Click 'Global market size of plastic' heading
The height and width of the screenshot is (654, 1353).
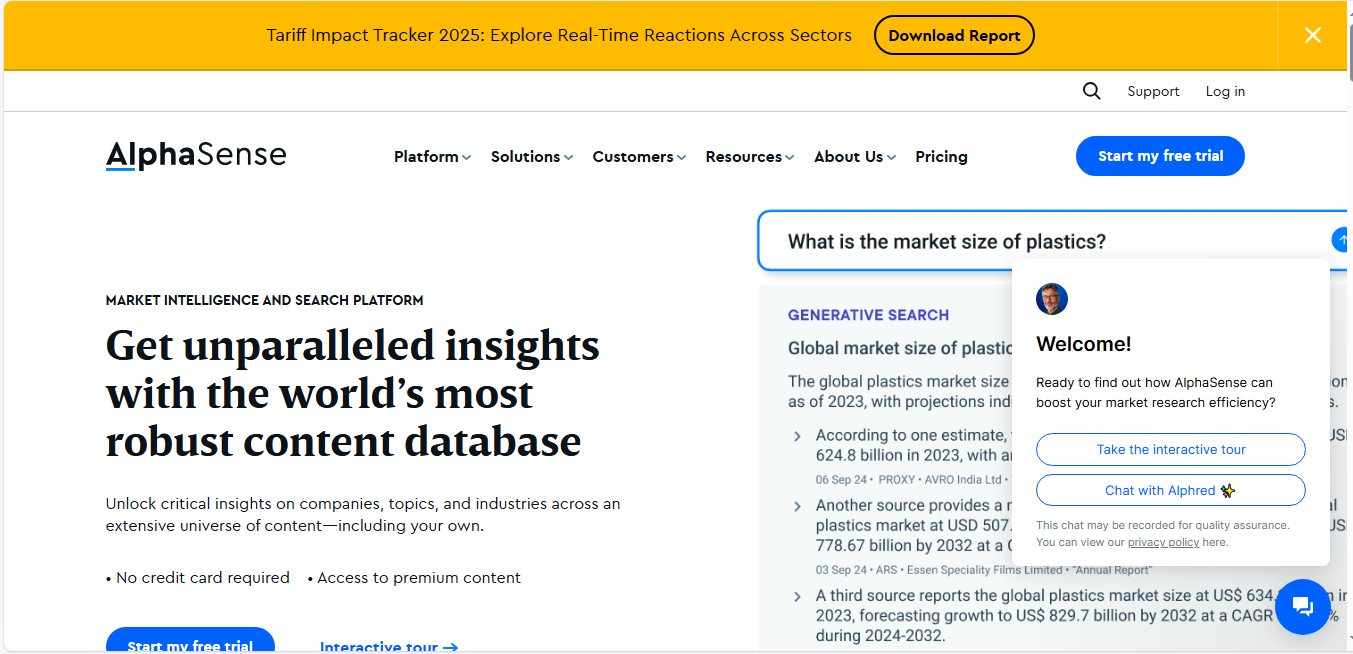click(900, 348)
